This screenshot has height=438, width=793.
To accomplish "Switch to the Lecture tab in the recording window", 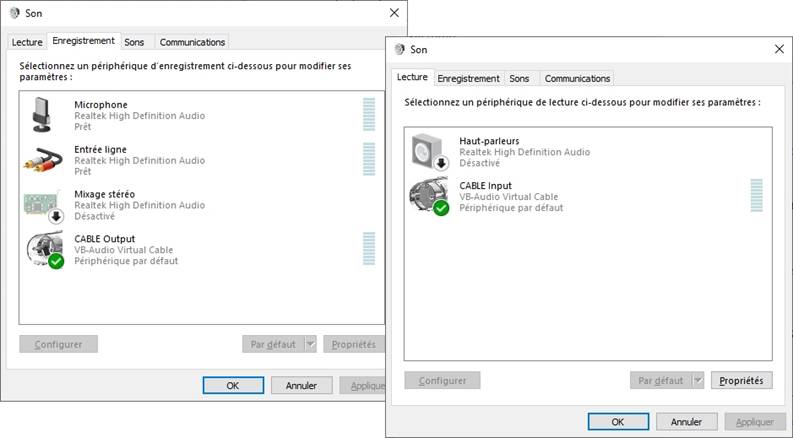I will pos(27,42).
